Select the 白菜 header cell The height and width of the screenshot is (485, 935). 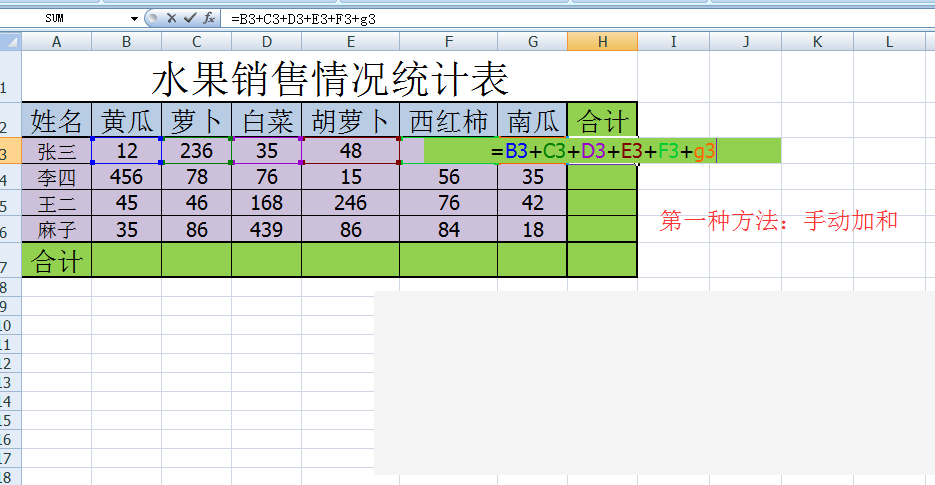tap(267, 121)
